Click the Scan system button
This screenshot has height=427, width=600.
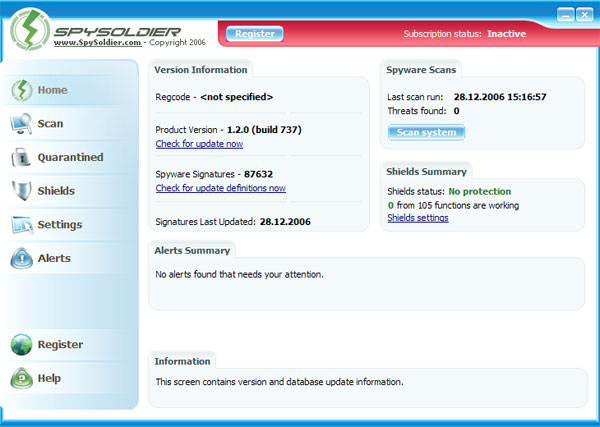[426, 132]
